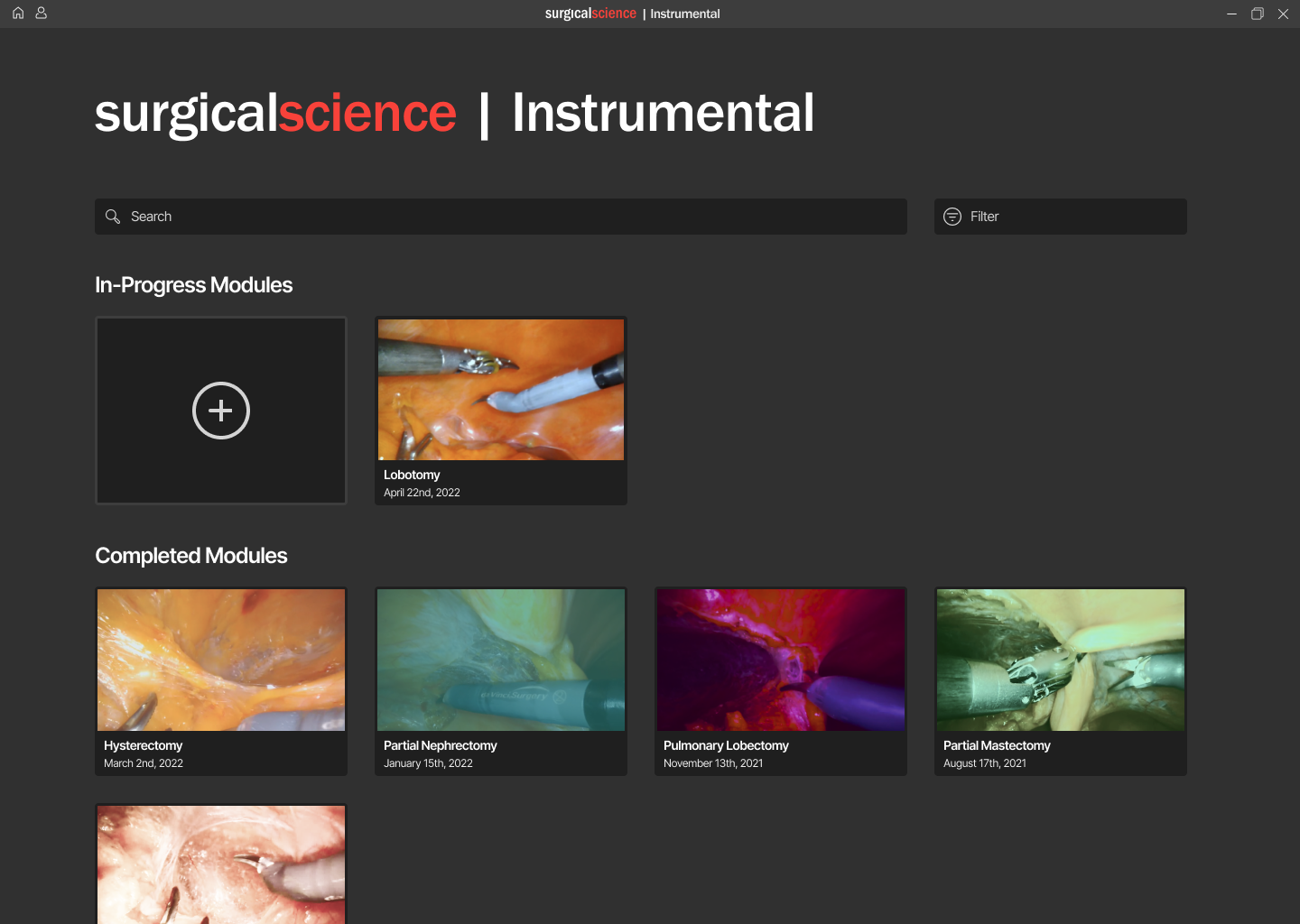Minimize the Instrumental window

(1231, 14)
